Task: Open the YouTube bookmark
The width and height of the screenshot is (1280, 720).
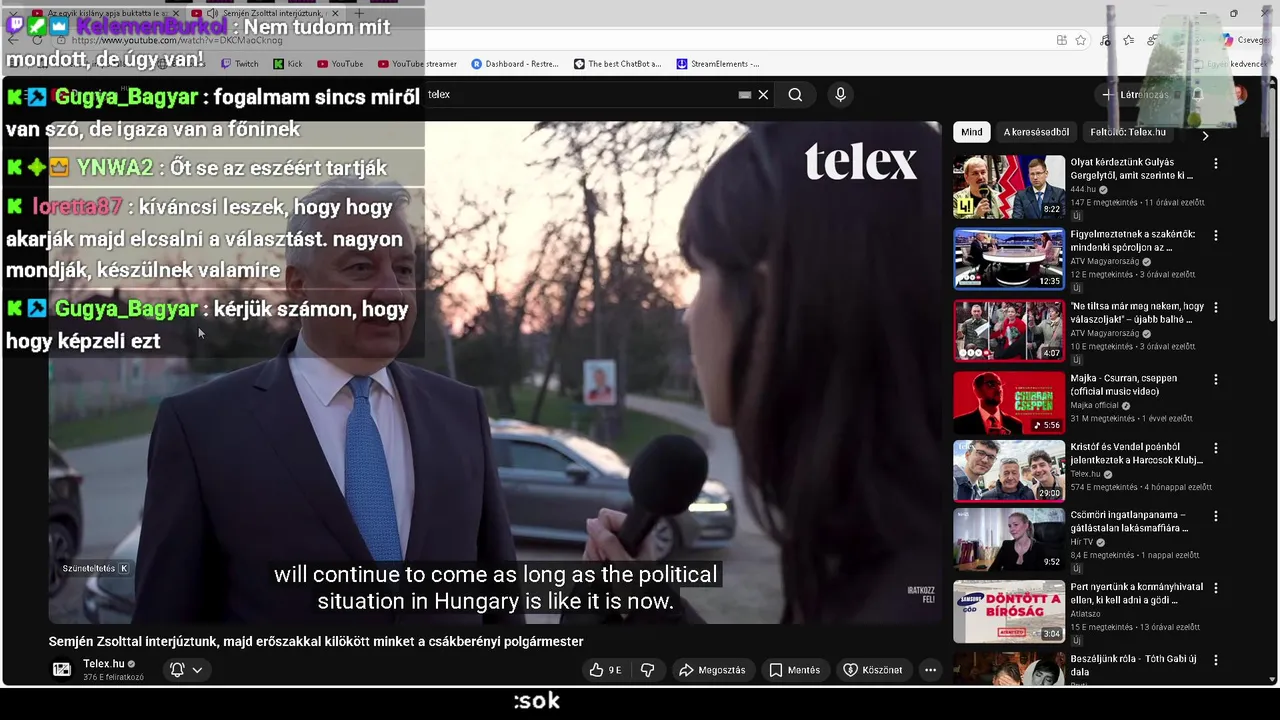Action: [340, 64]
